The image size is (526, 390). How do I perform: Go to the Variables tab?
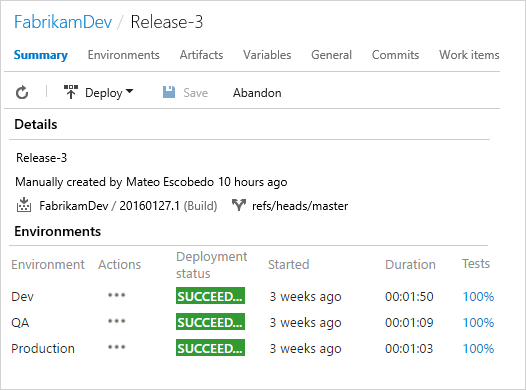pos(267,55)
